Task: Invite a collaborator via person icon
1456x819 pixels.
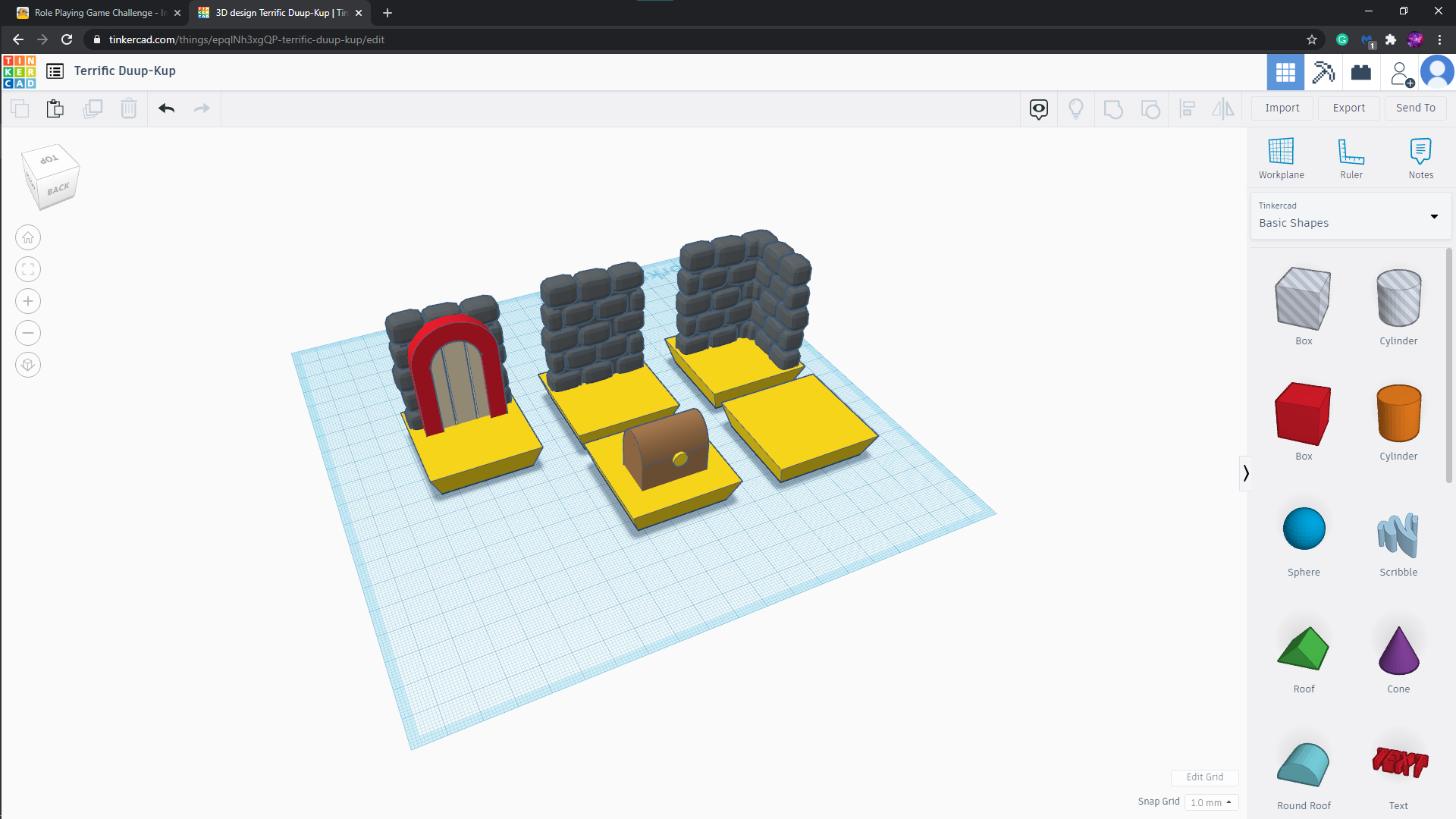Action: tap(1401, 74)
